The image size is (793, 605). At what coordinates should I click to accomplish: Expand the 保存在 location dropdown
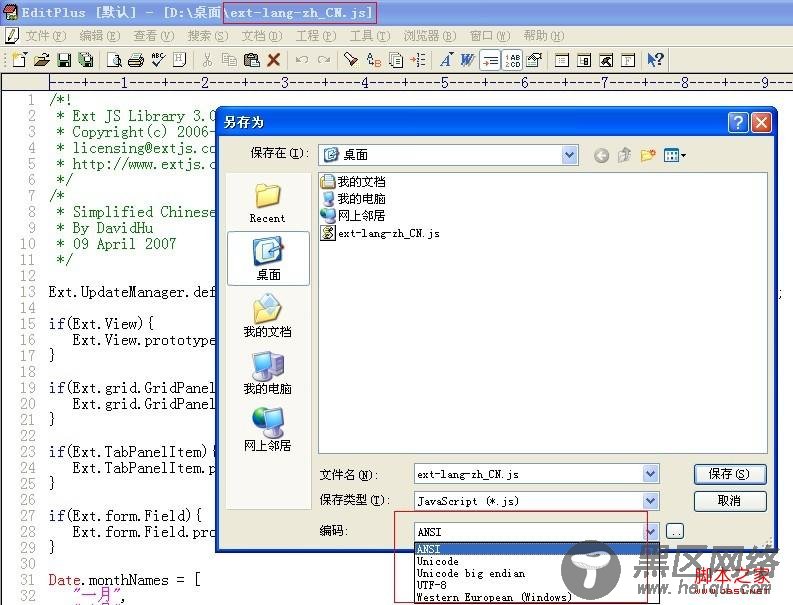(569, 155)
